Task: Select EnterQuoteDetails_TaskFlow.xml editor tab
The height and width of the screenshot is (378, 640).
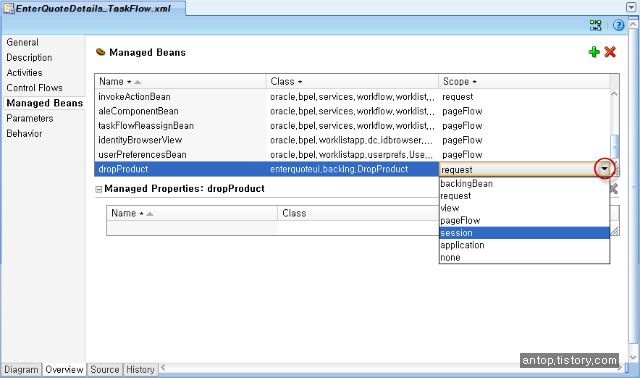Action: pyautogui.click(x=93, y=8)
